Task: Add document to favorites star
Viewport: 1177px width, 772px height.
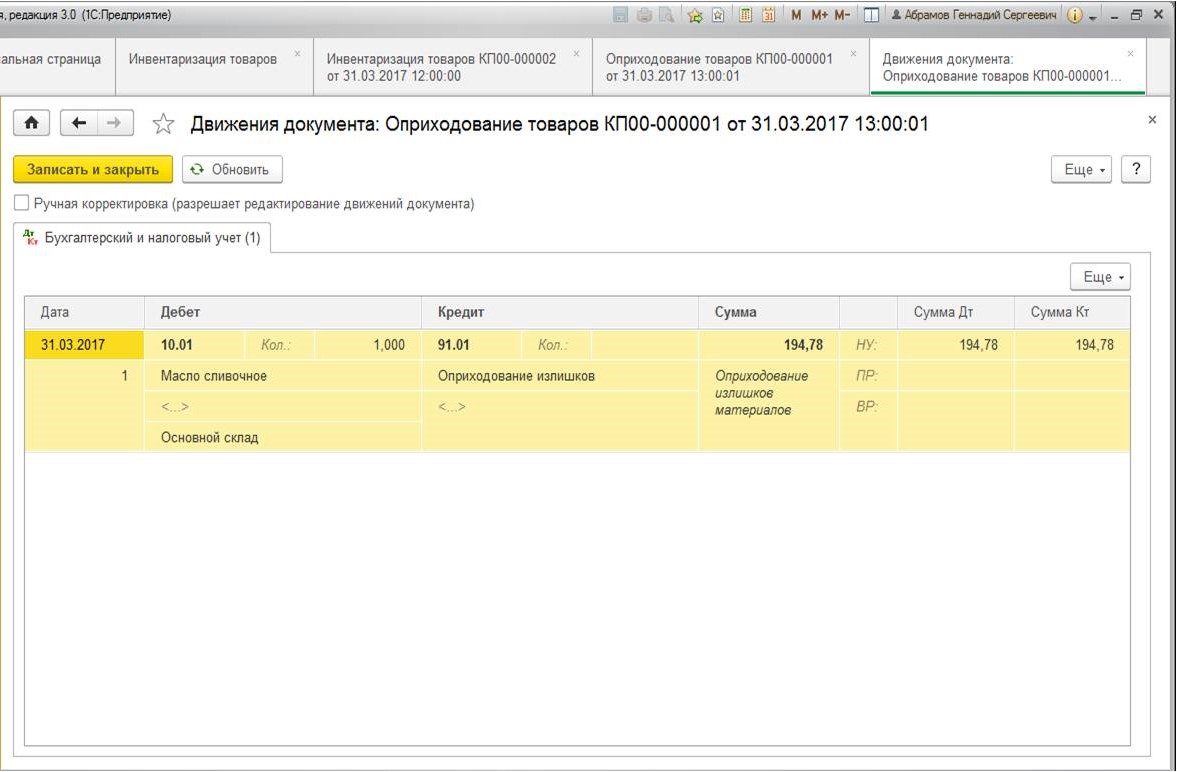Action: (163, 124)
